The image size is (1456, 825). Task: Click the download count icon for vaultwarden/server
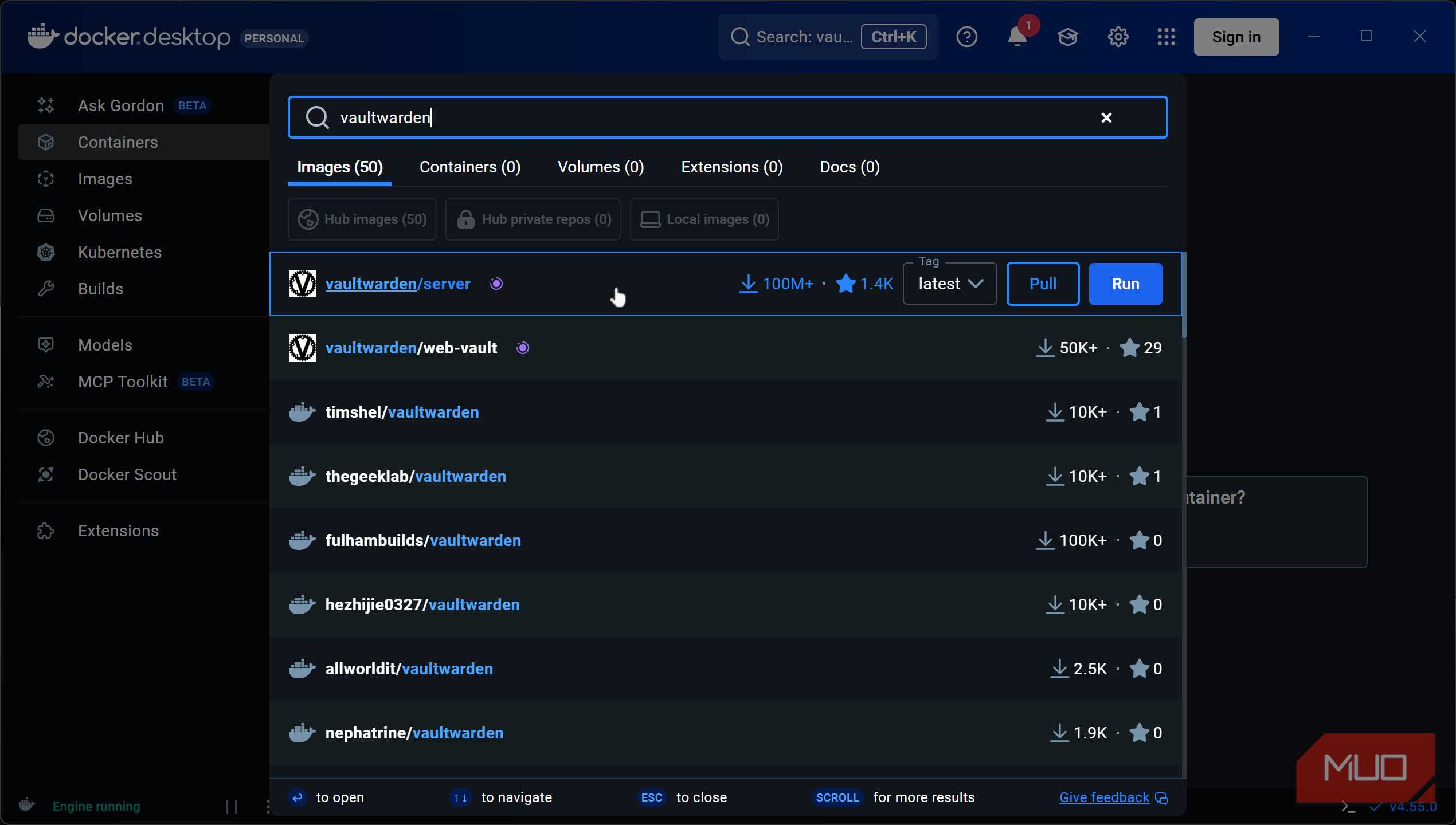click(748, 284)
